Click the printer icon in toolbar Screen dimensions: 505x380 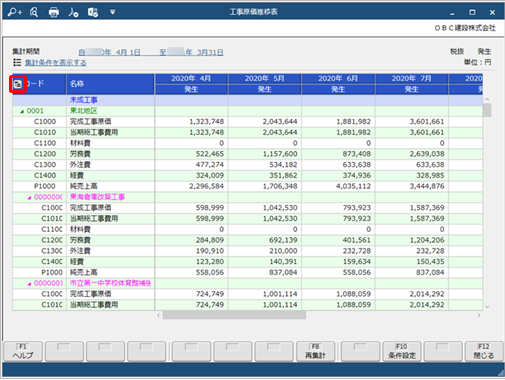tap(54, 12)
